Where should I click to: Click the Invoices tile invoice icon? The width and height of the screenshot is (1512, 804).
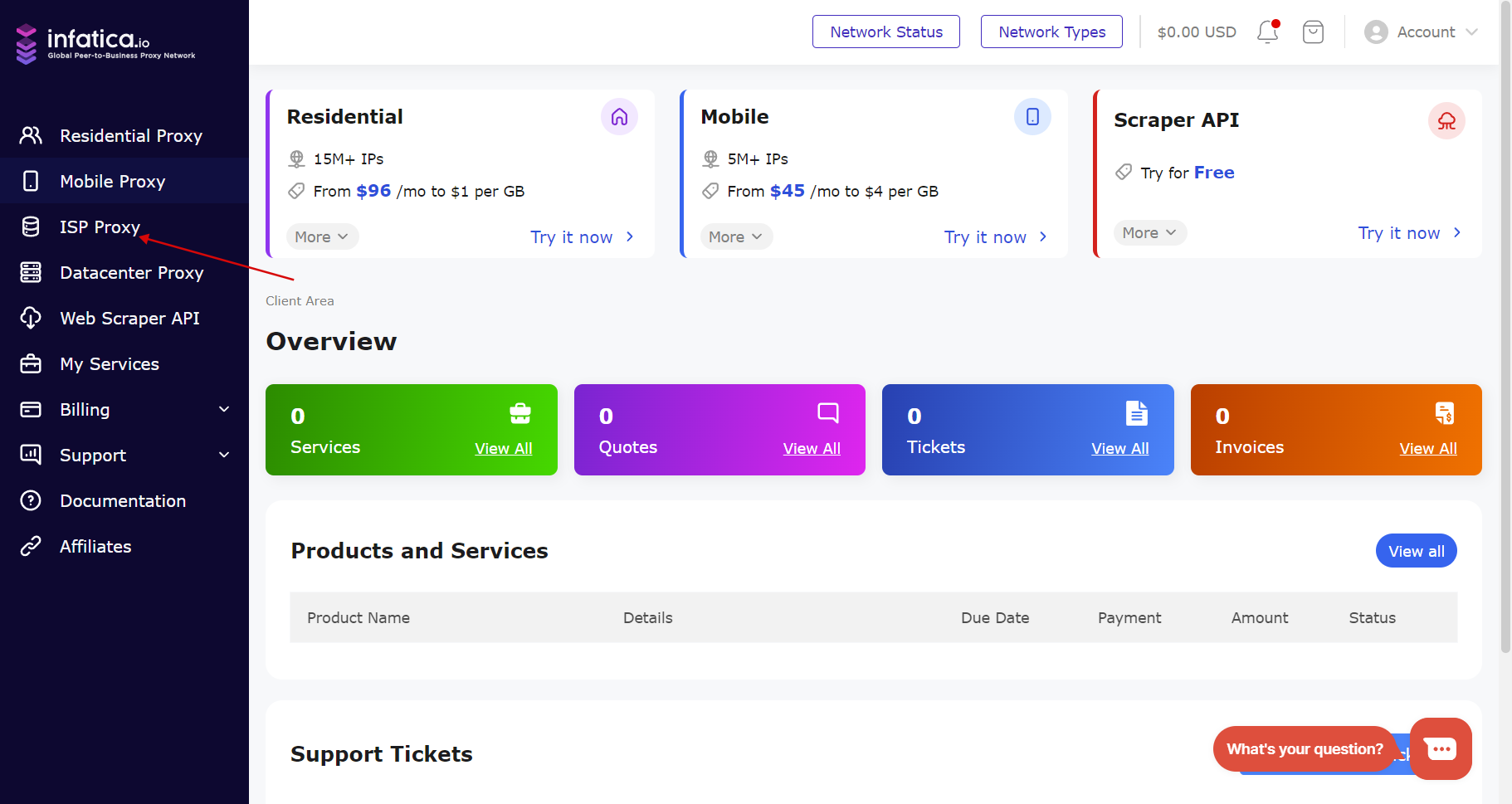(1445, 412)
